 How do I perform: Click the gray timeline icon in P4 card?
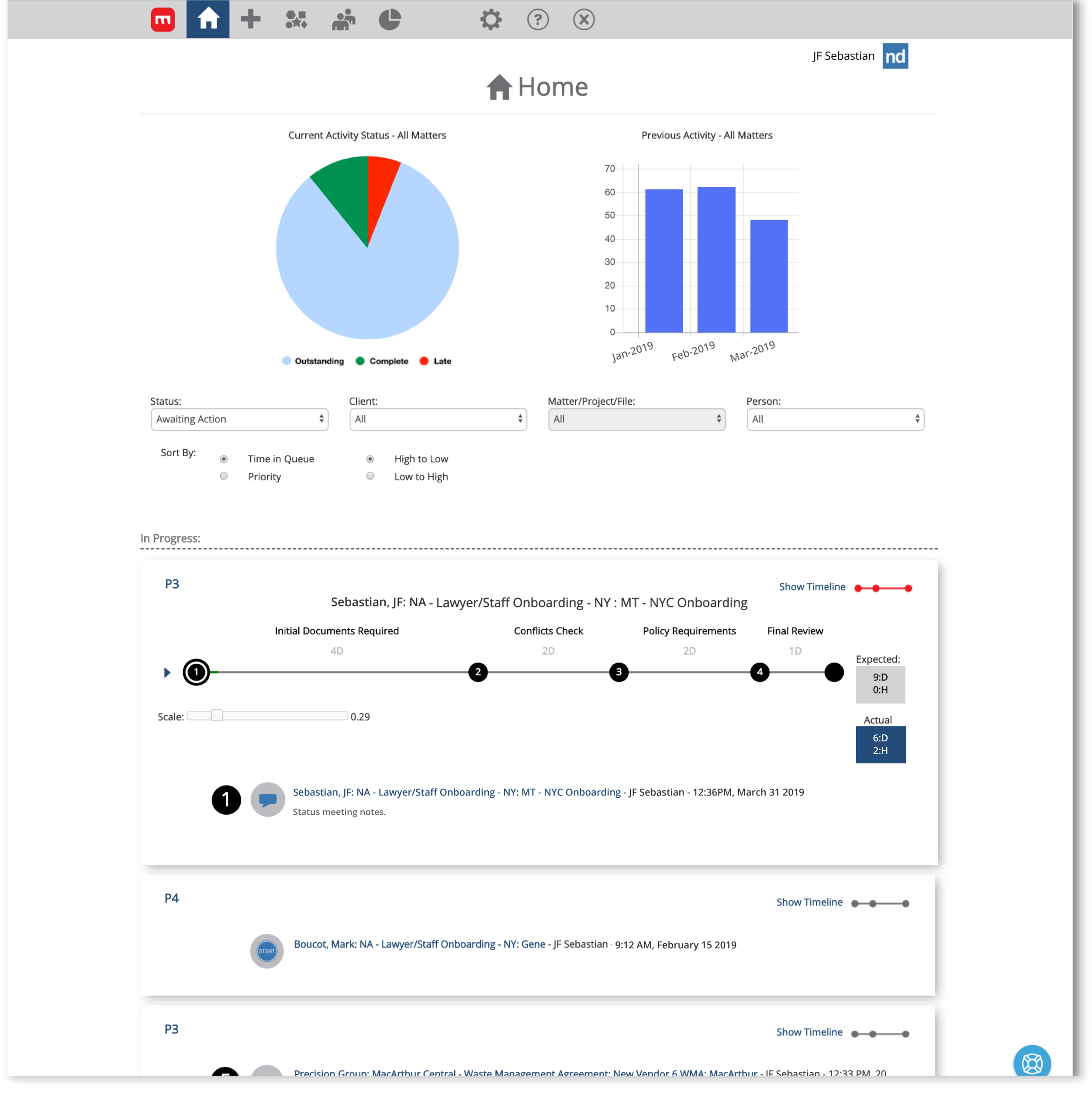pos(880,903)
